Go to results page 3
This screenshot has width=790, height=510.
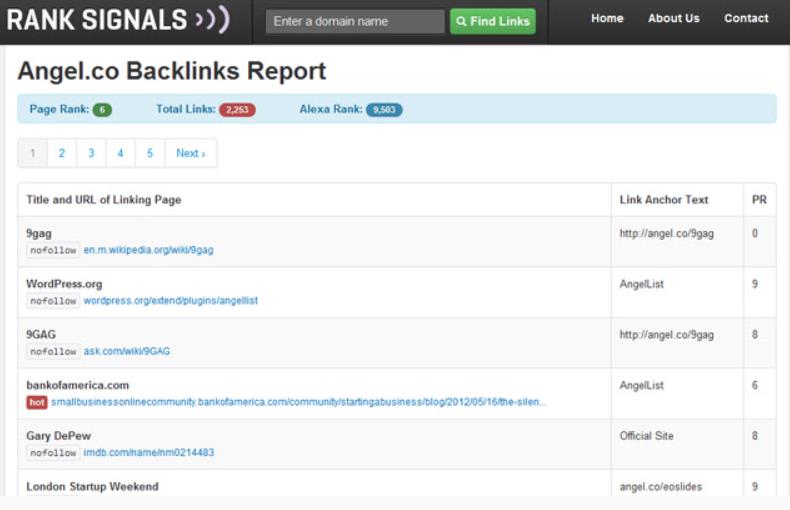coord(91,153)
